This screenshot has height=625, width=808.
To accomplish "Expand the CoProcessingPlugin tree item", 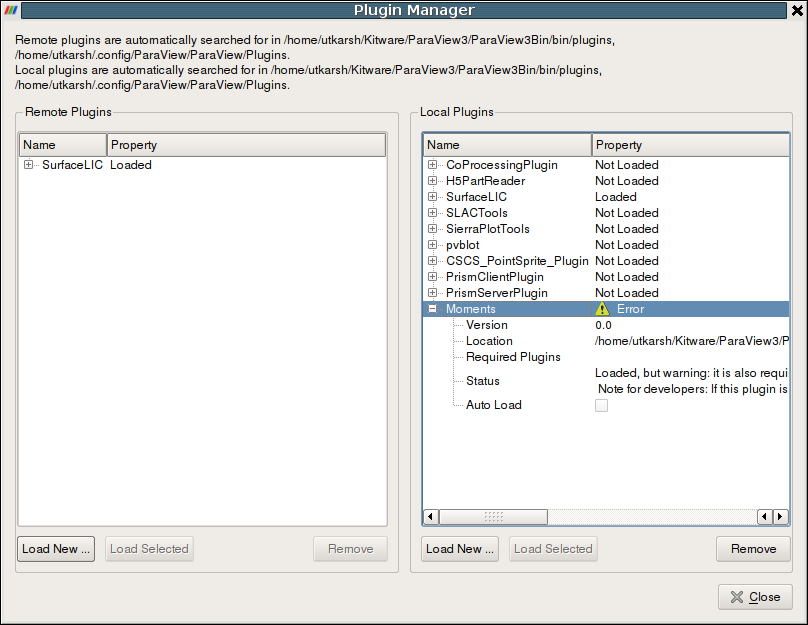I will pos(431,165).
